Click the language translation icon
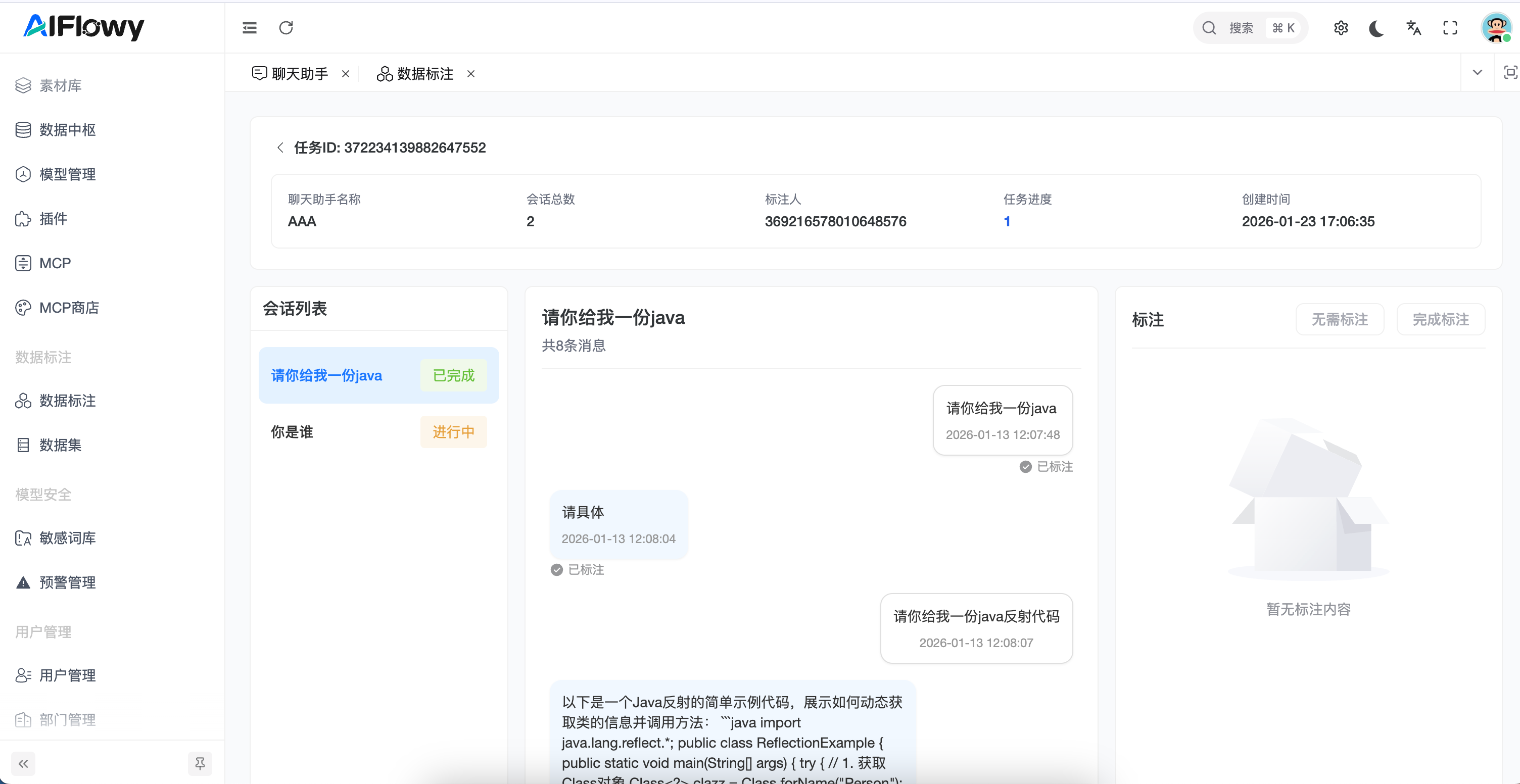The width and height of the screenshot is (1520, 784). [x=1413, y=28]
